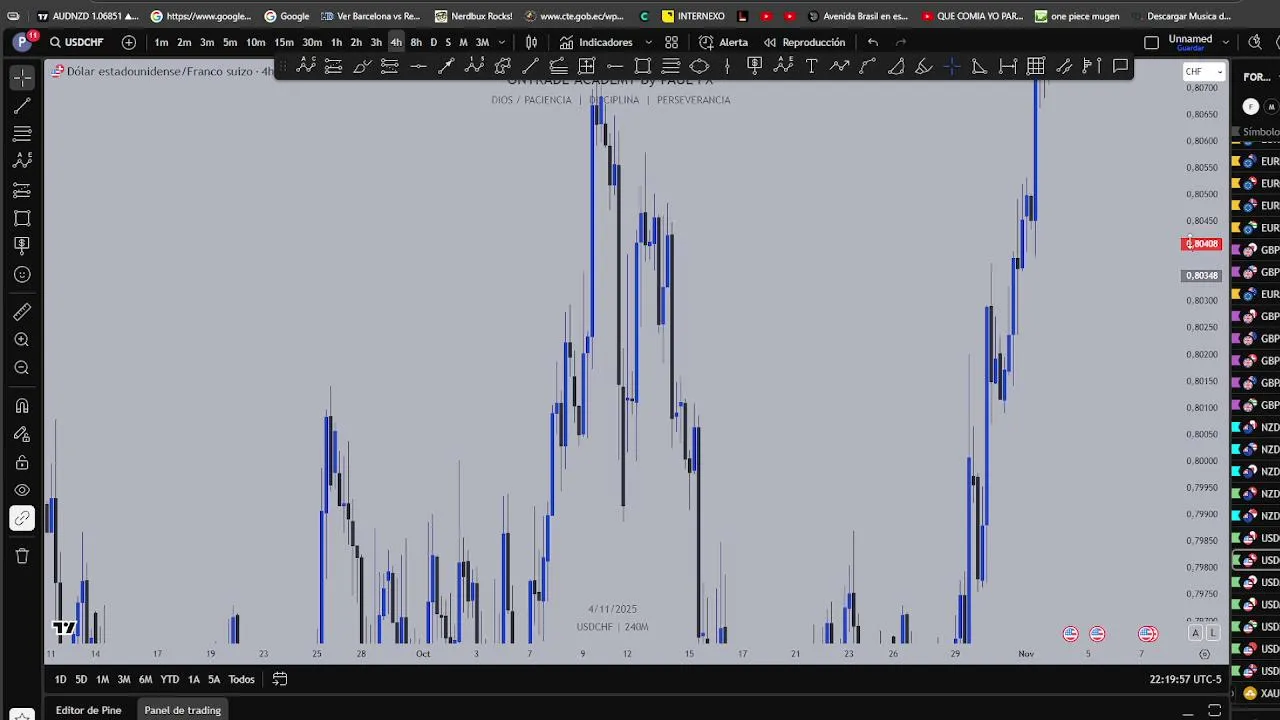The image size is (1280, 720).
Task: Toggle the L log scale button
Action: pos(1213,633)
